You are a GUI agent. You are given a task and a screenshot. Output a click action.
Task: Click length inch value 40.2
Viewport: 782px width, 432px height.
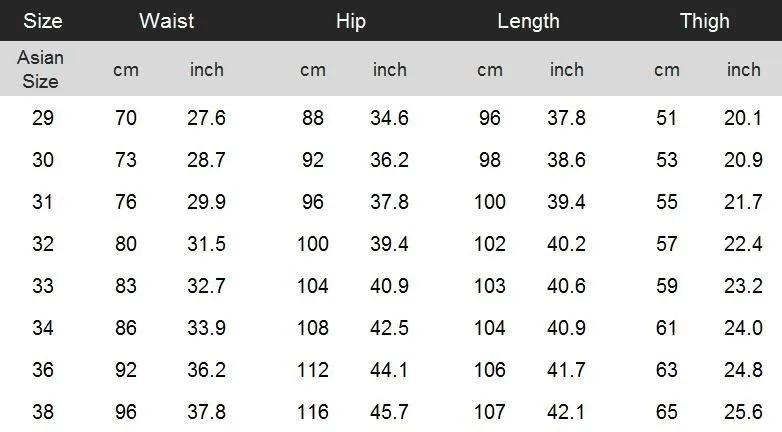(566, 244)
